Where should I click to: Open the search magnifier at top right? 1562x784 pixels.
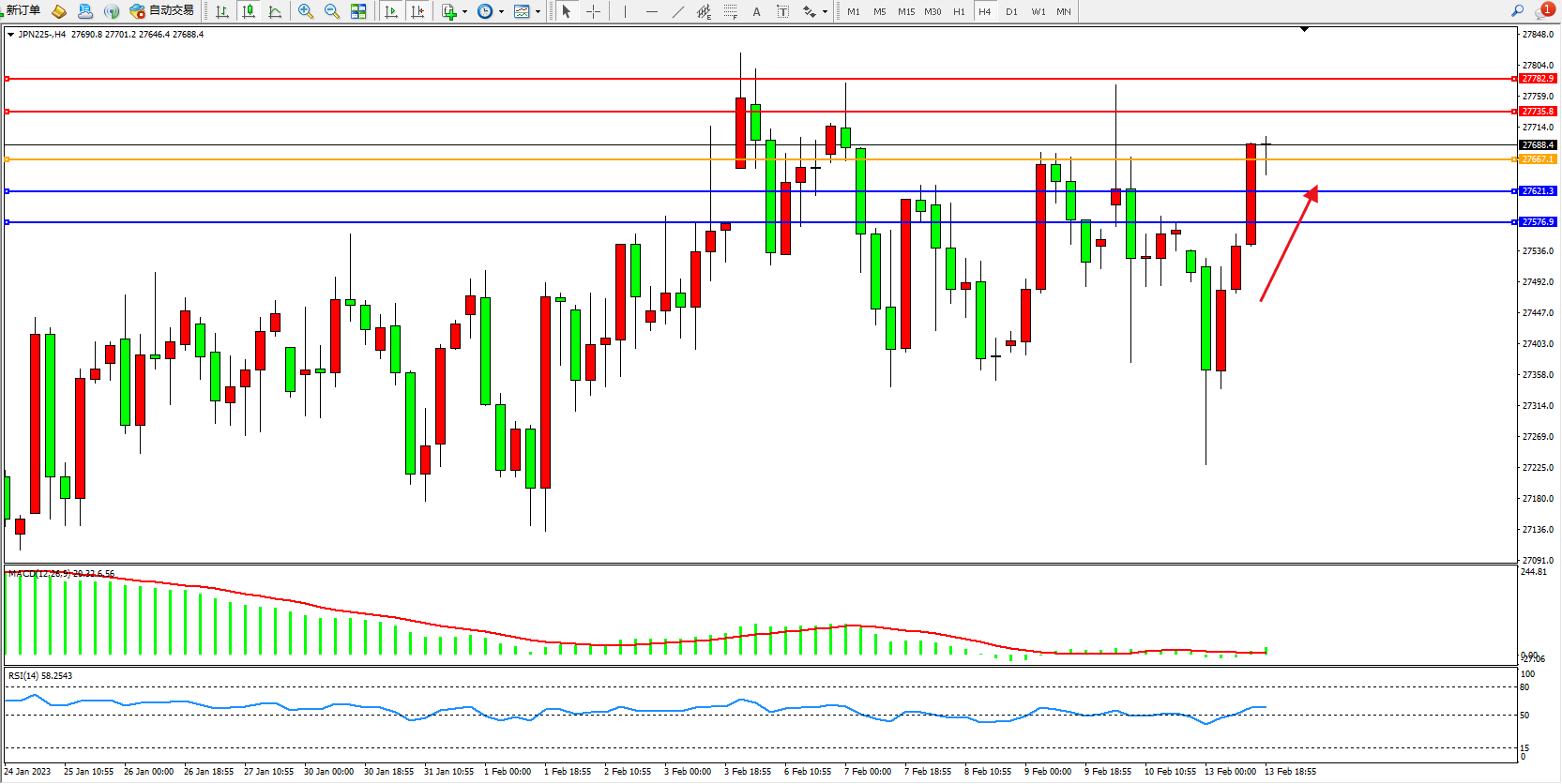[x=1517, y=10]
